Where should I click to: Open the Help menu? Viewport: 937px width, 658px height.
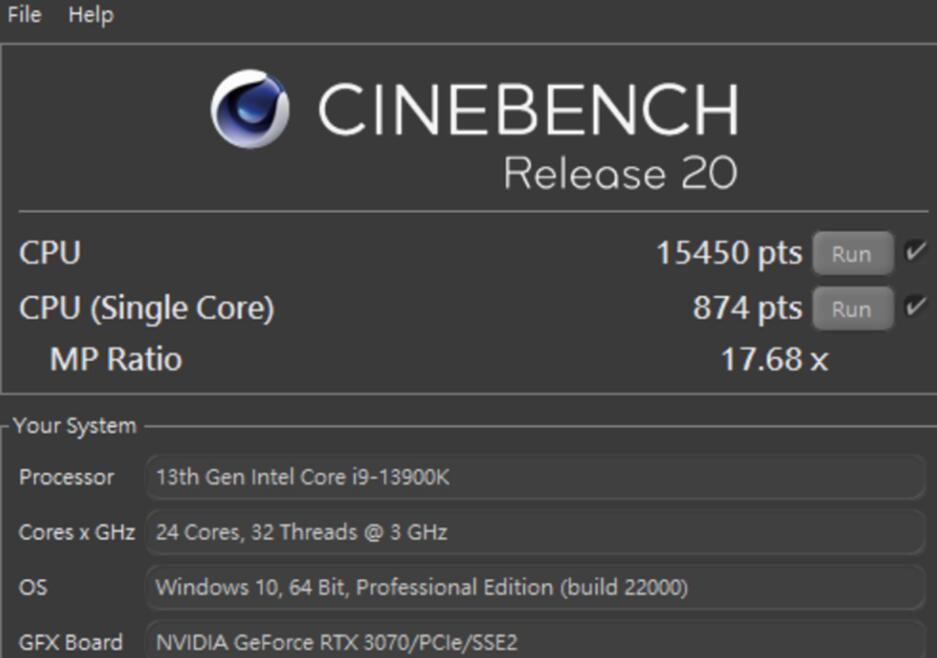click(x=90, y=15)
